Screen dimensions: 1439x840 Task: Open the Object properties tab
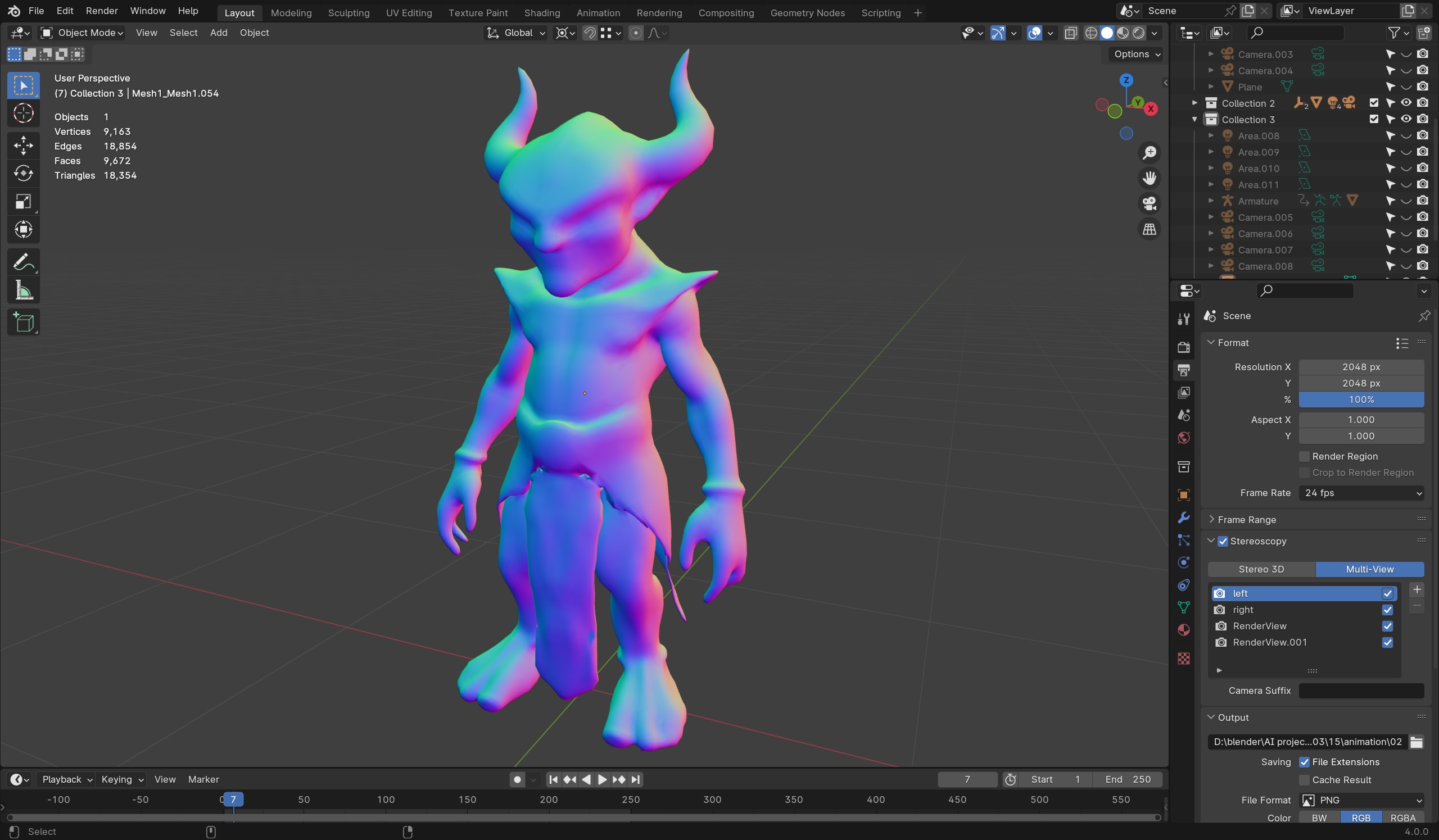(x=1183, y=495)
